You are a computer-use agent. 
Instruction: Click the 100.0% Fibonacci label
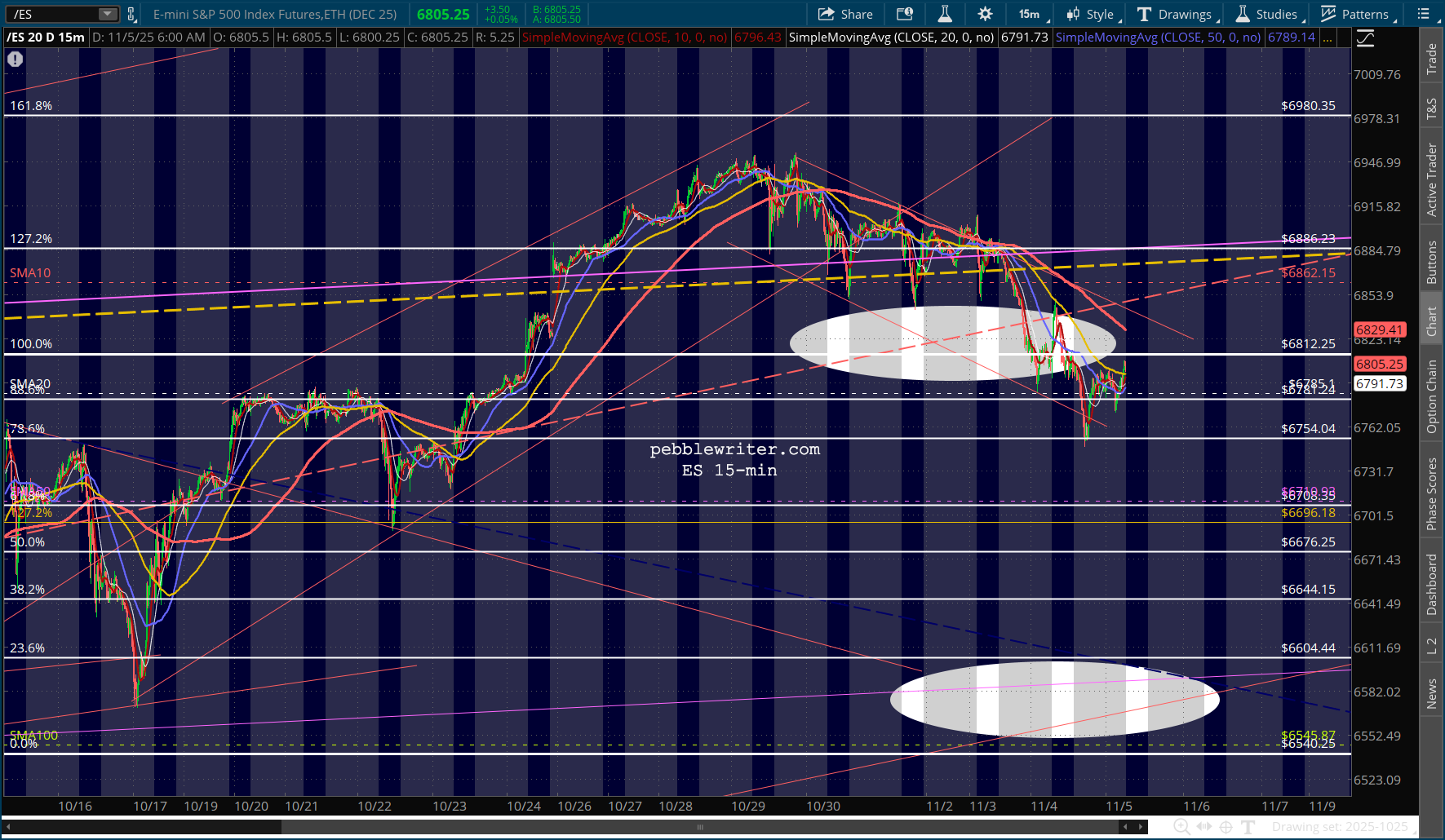point(31,344)
